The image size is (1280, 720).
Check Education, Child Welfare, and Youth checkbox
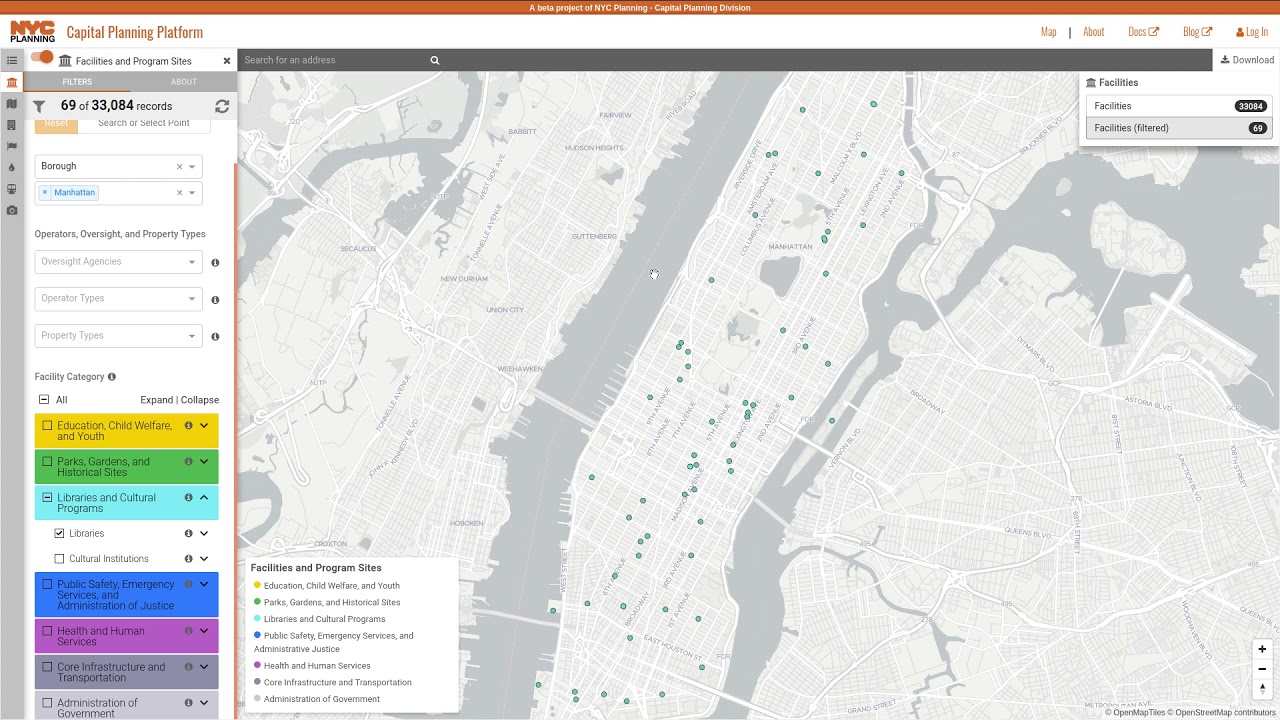pyautogui.click(x=47, y=426)
